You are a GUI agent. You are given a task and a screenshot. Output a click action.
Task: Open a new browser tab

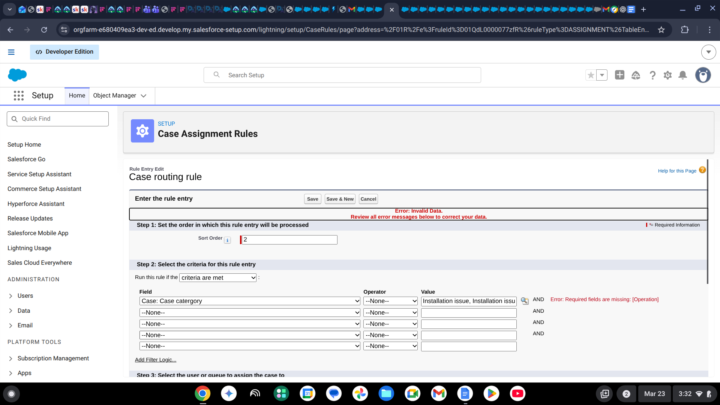(x=643, y=9)
